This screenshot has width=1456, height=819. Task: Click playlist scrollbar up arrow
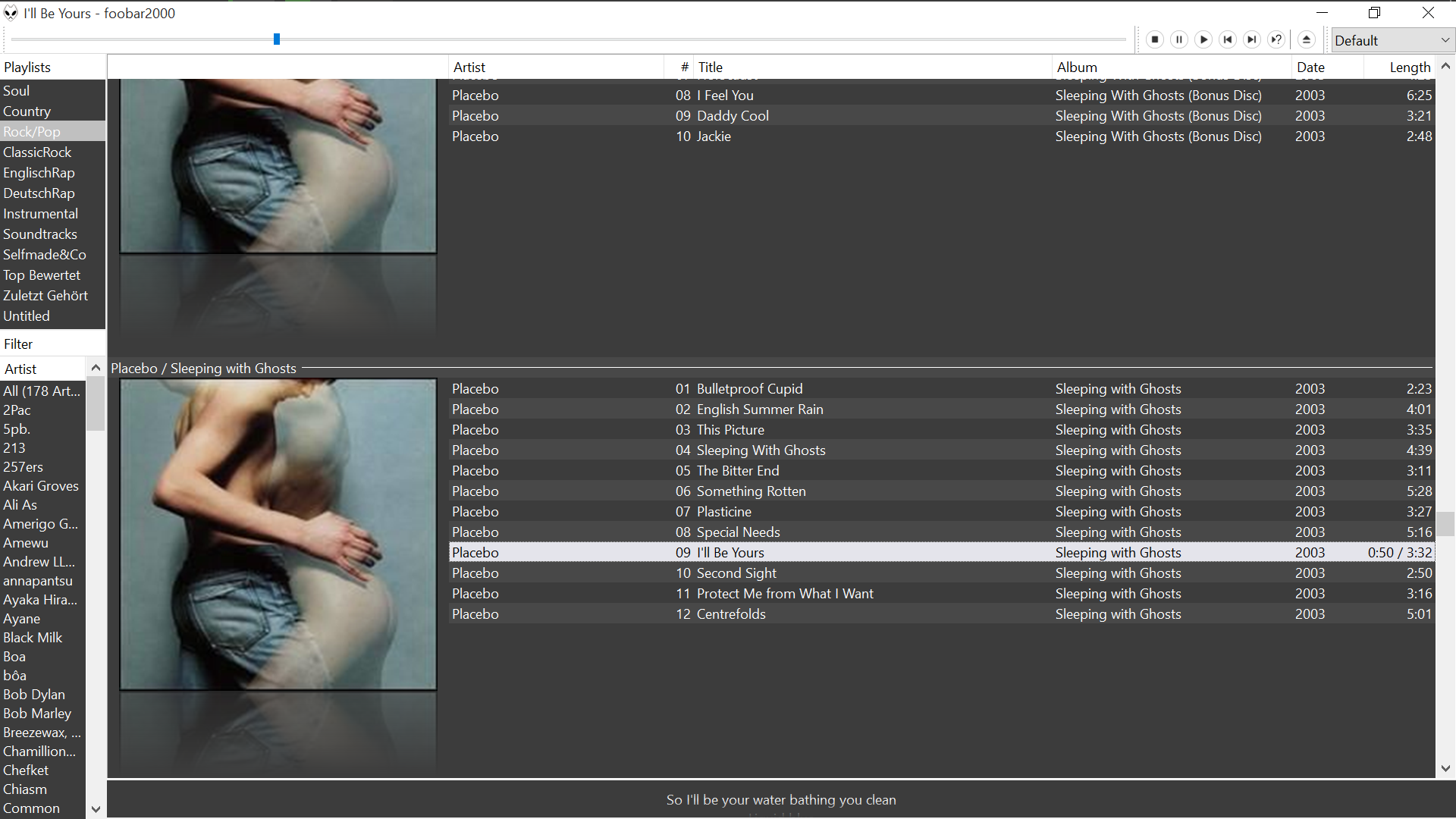tap(1445, 67)
